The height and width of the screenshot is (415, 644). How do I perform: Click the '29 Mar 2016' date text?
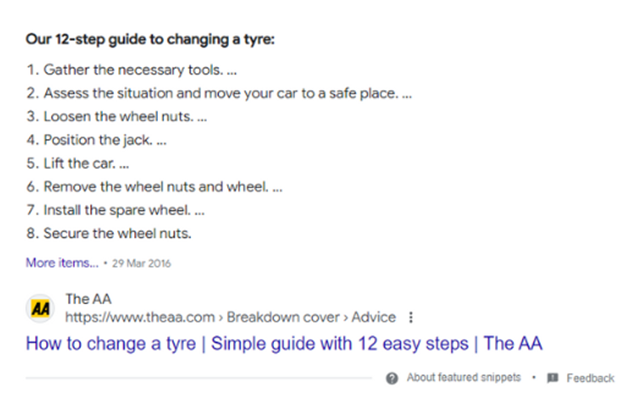pyautogui.click(x=141, y=263)
